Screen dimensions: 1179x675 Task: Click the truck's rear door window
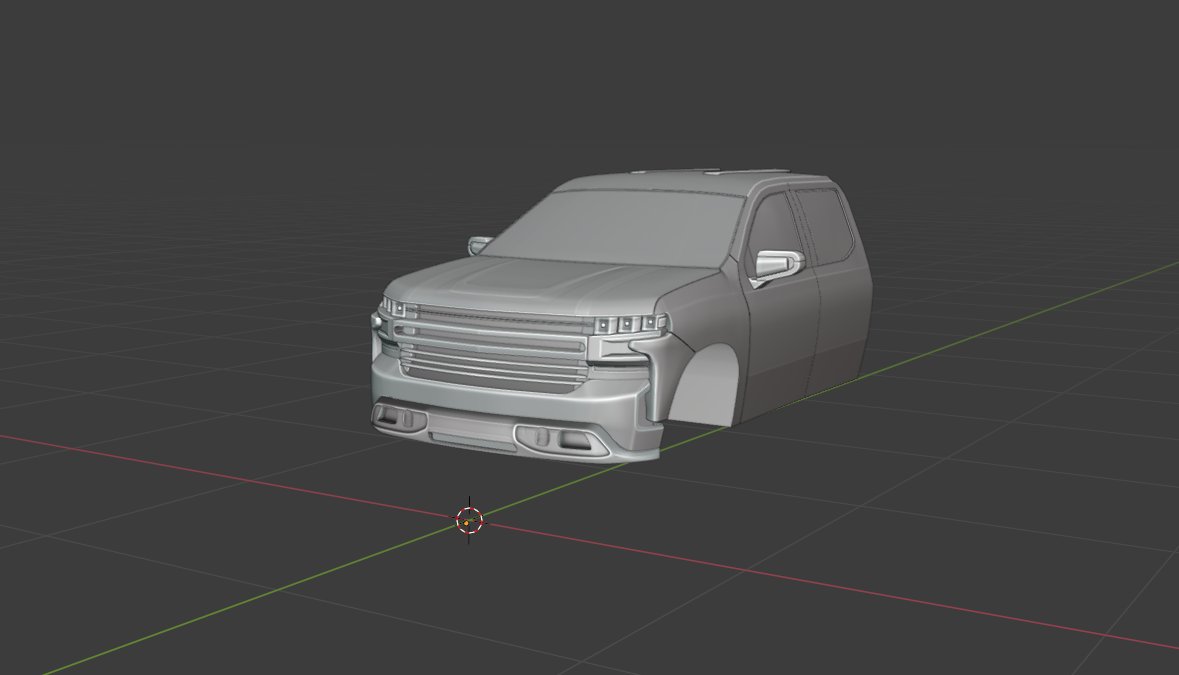click(x=825, y=224)
